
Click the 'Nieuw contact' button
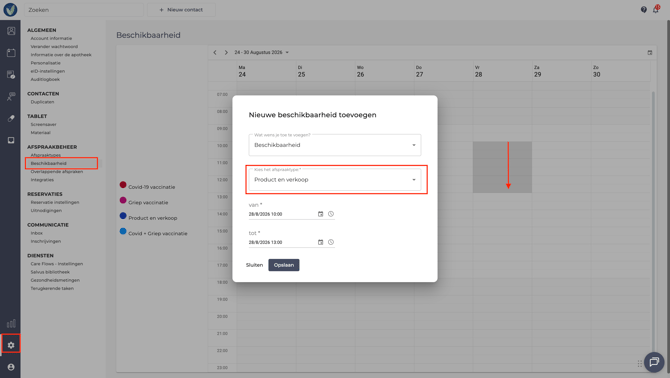(181, 9)
